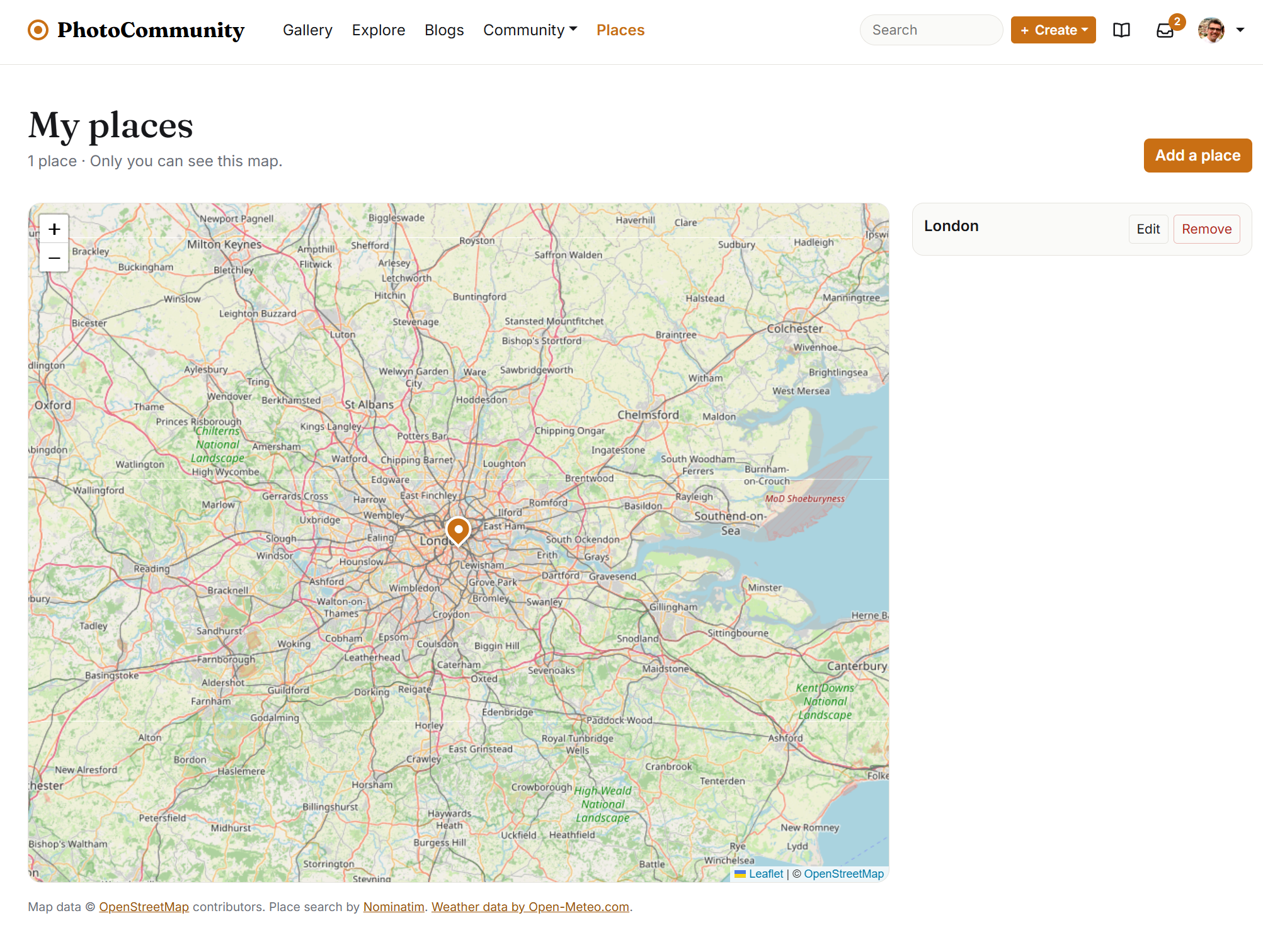Open the Explore page
This screenshot has width=1263, height=952.
[379, 30]
